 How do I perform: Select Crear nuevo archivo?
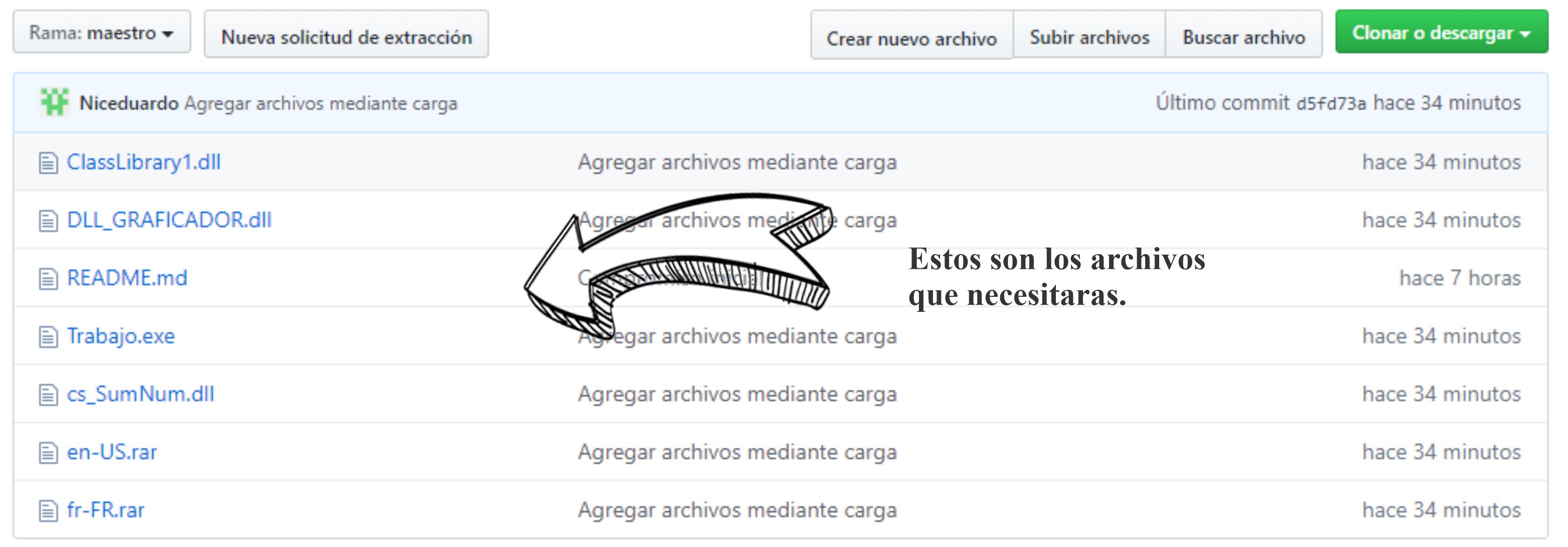click(x=911, y=38)
